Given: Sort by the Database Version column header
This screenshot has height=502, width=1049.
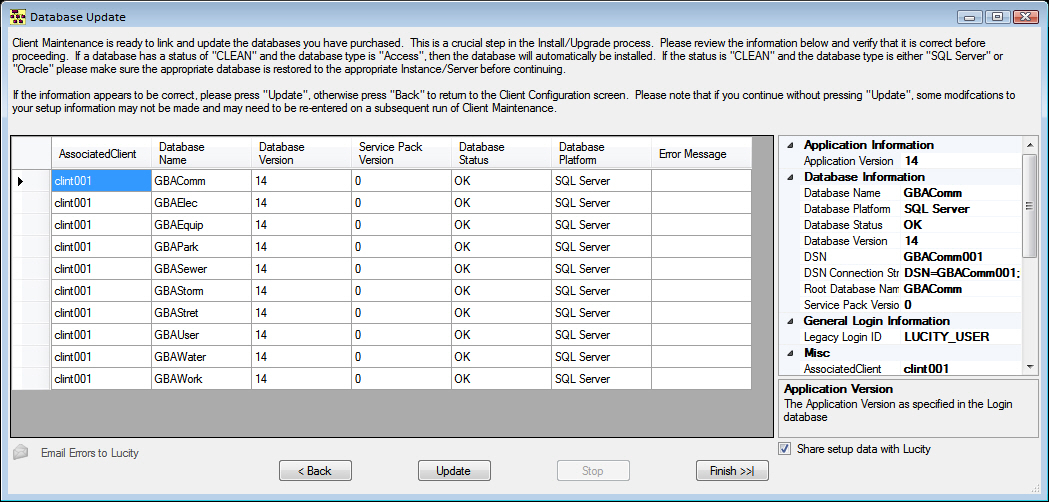Looking at the screenshot, I should click(302, 154).
